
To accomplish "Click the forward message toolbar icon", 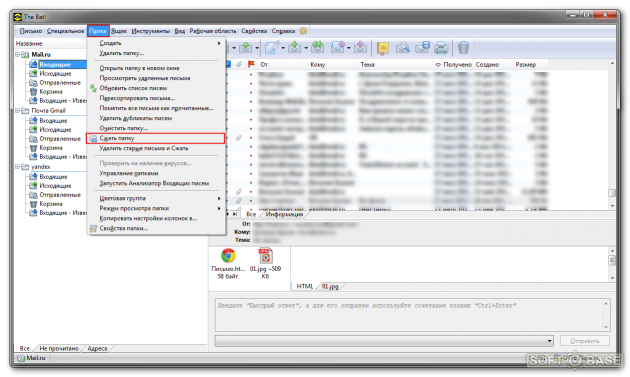I will (338, 48).
